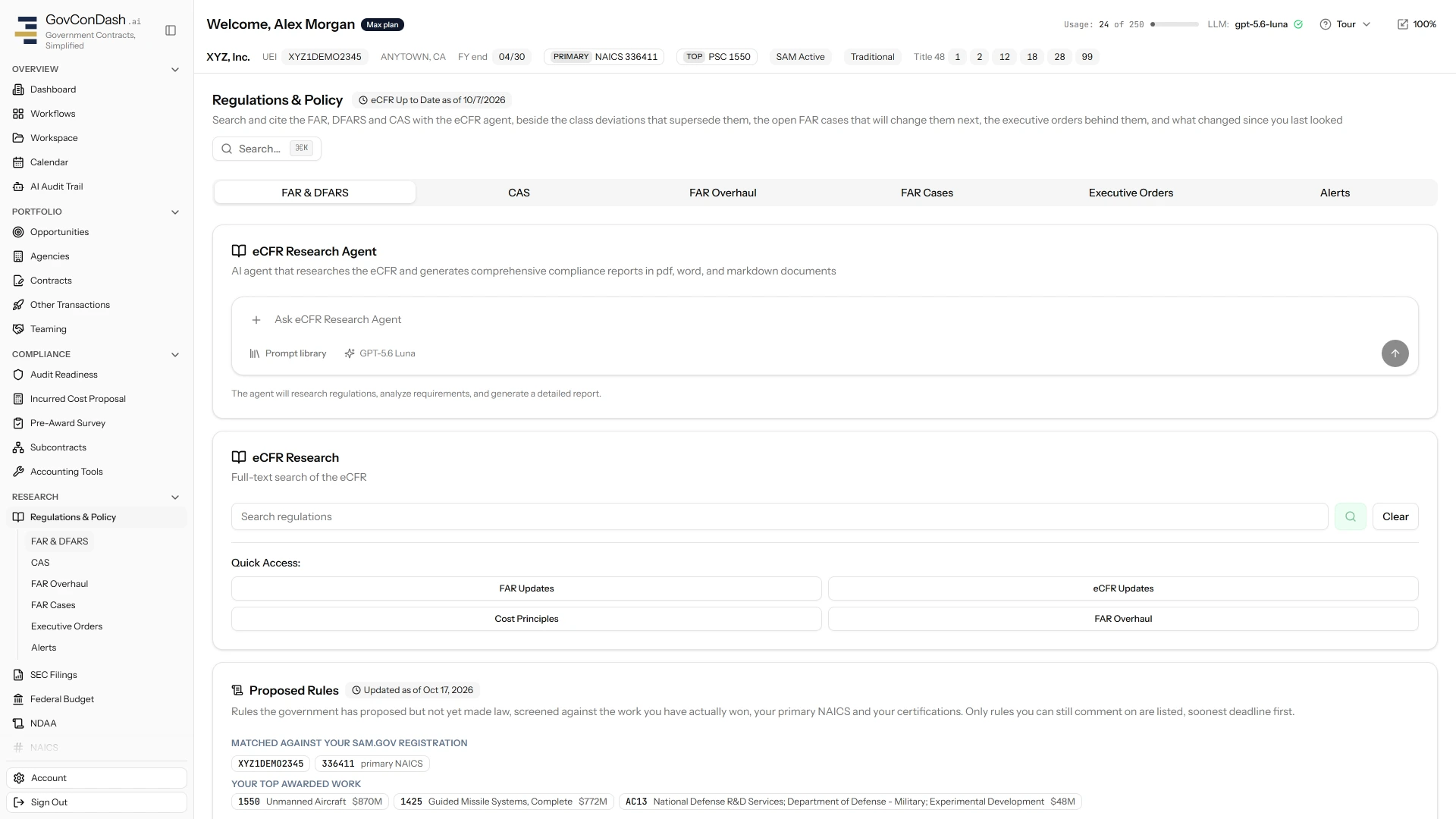Open the Accounting Tools wrench icon

18,472
